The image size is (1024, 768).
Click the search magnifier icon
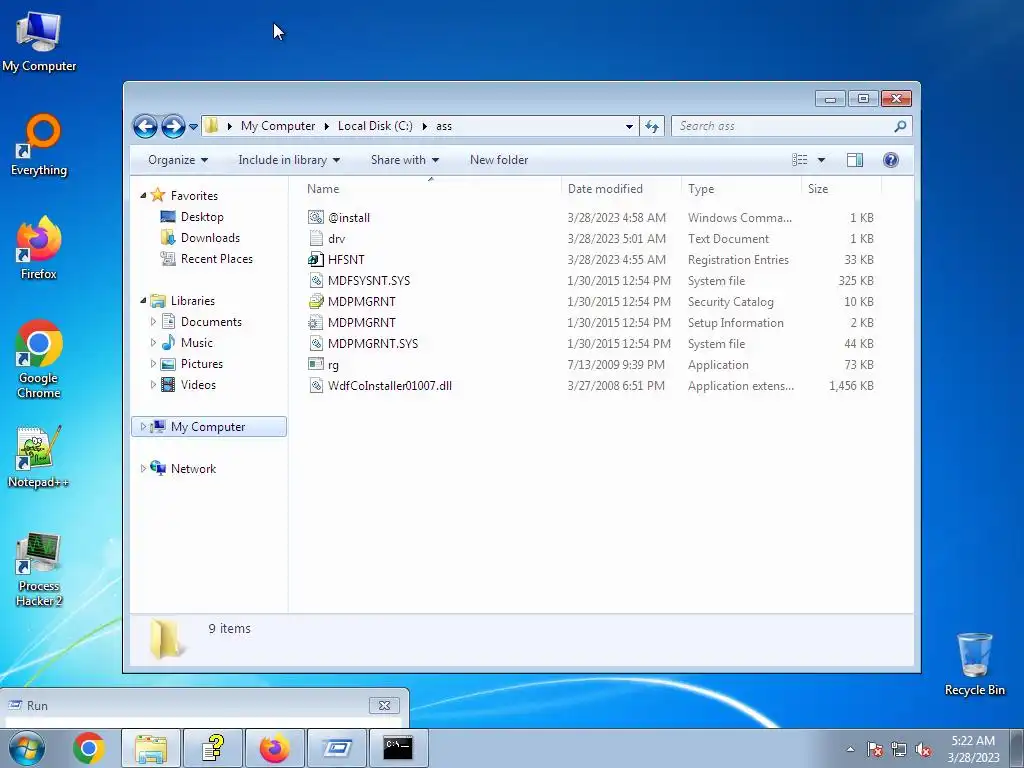pos(900,126)
